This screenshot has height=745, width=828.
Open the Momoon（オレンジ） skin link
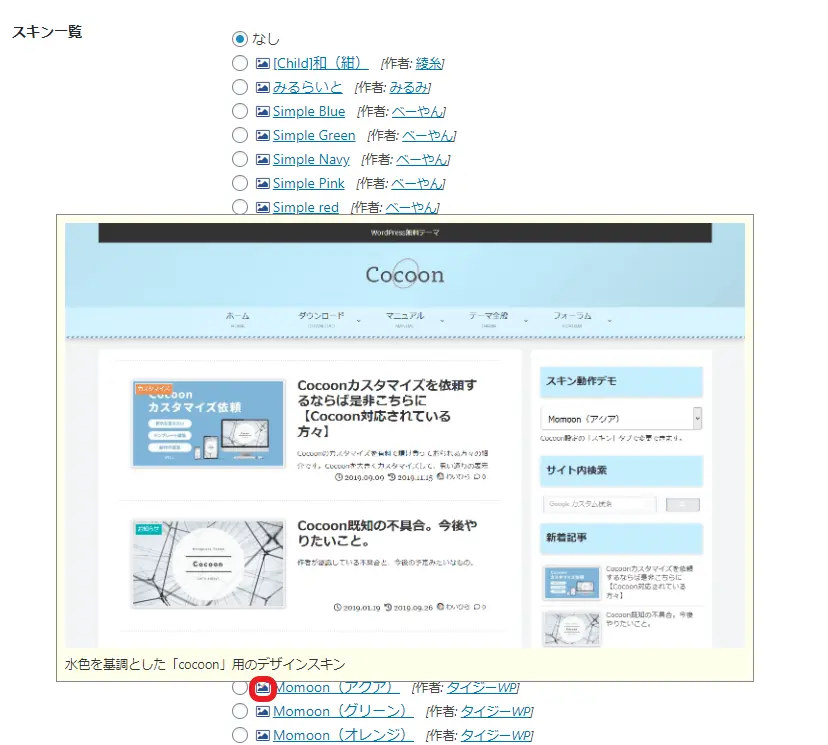[343, 735]
